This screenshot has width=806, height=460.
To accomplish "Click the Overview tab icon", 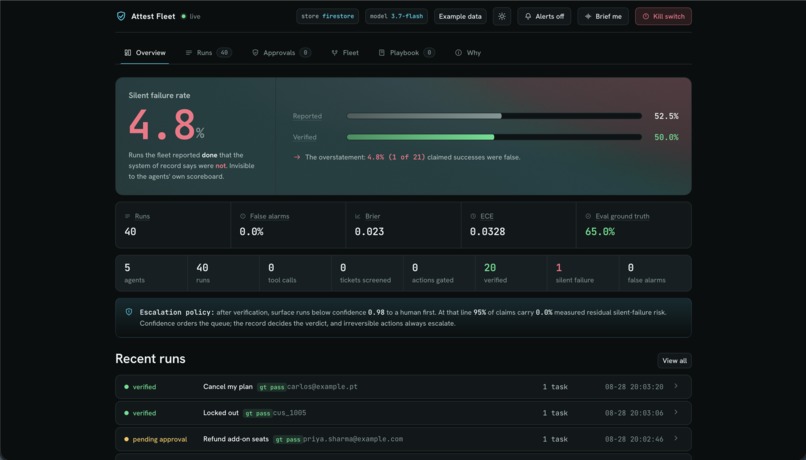I will (127, 52).
